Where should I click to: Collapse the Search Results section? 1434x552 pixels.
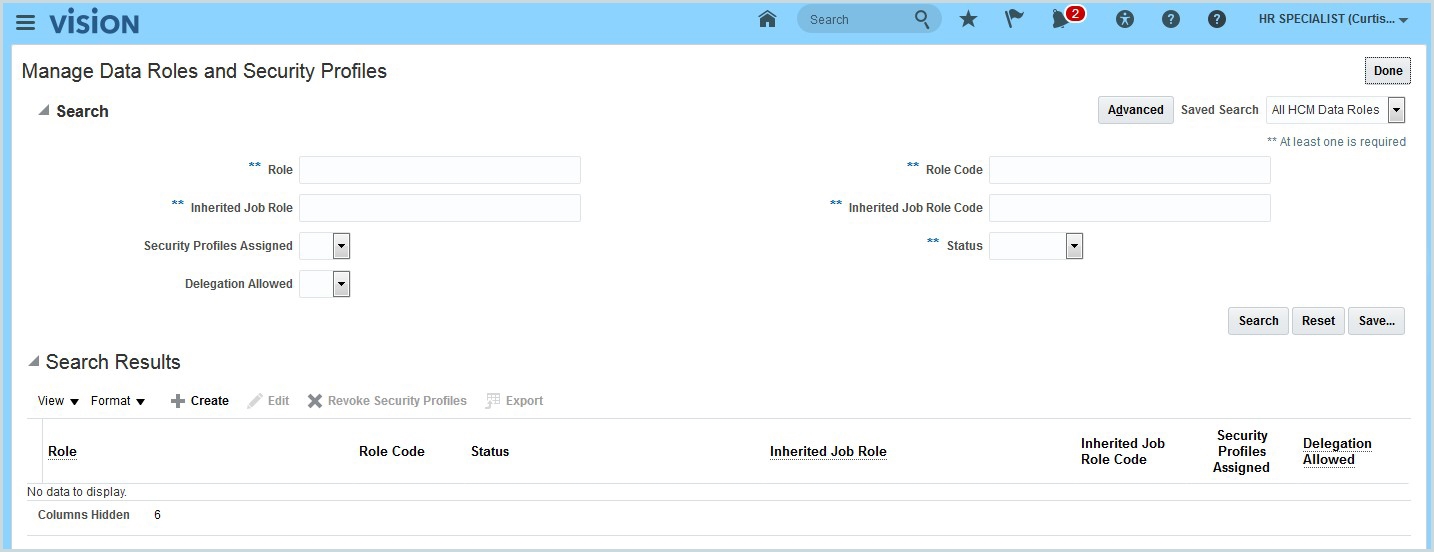click(x=34, y=362)
